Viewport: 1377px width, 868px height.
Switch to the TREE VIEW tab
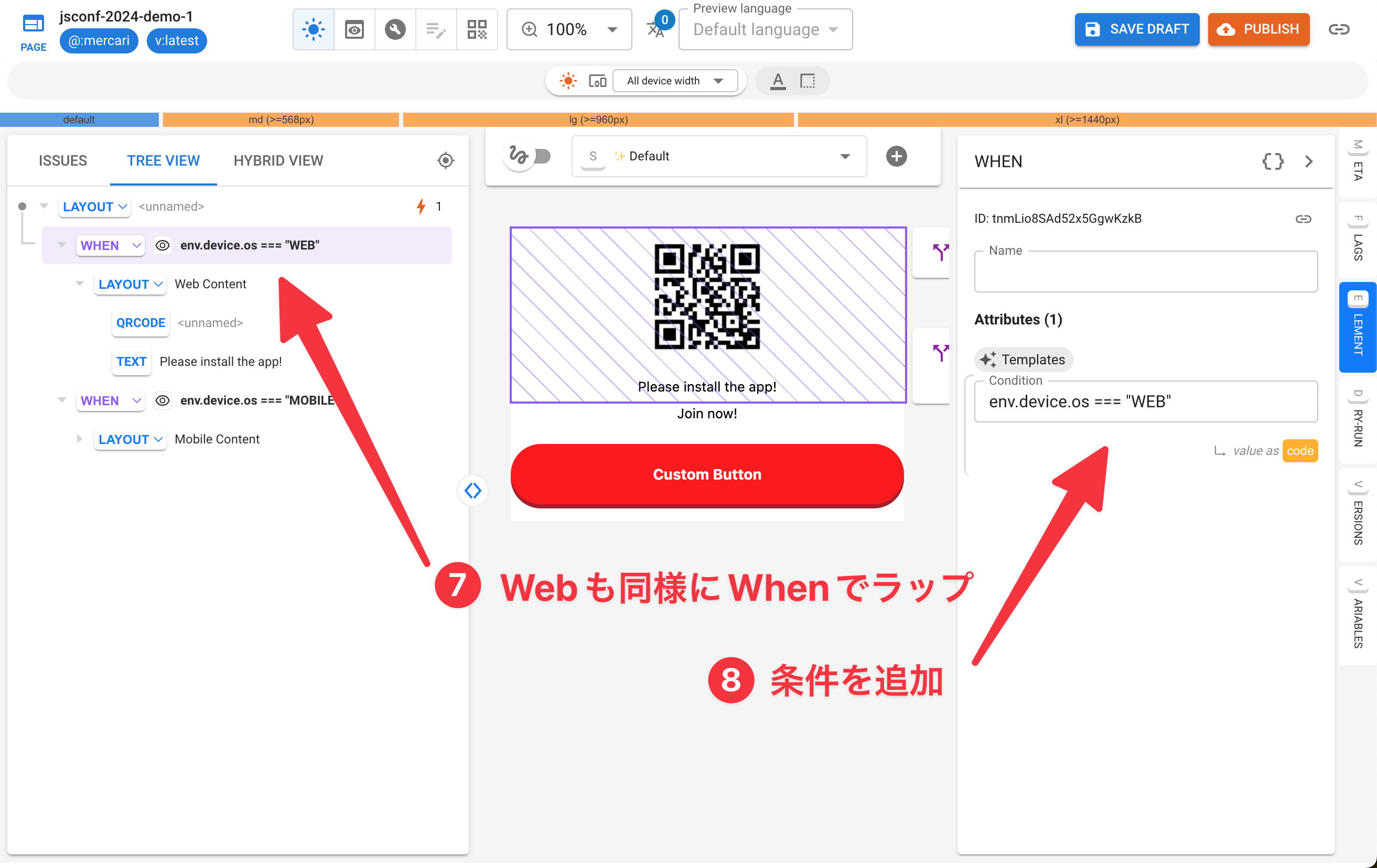[x=164, y=160]
